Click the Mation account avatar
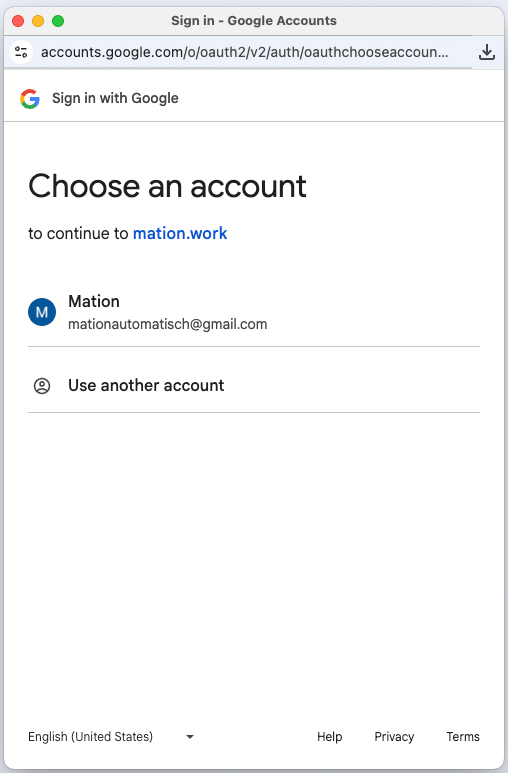The width and height of the screenshot is (508, 773). click(42, 312)
